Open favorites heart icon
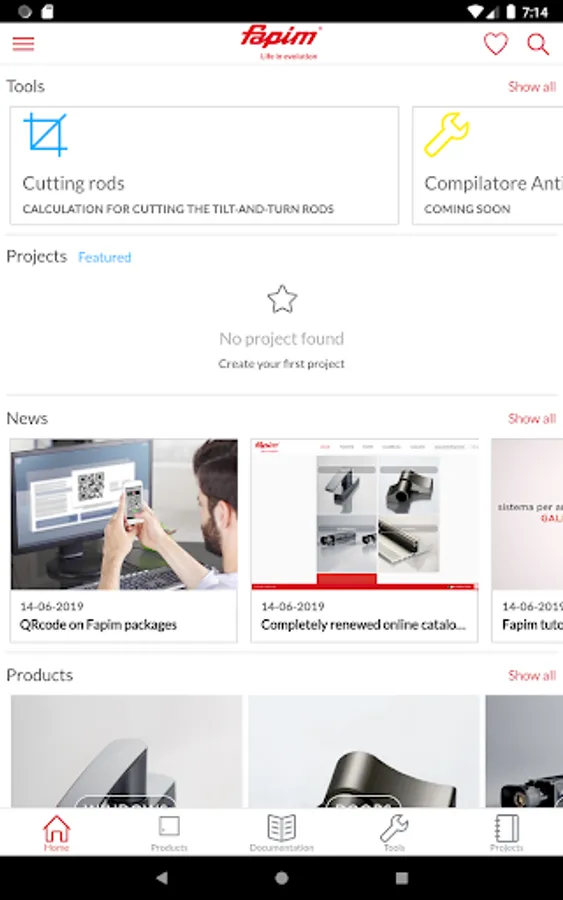Viewport: 563px width, 900px height. pos(496,44)
